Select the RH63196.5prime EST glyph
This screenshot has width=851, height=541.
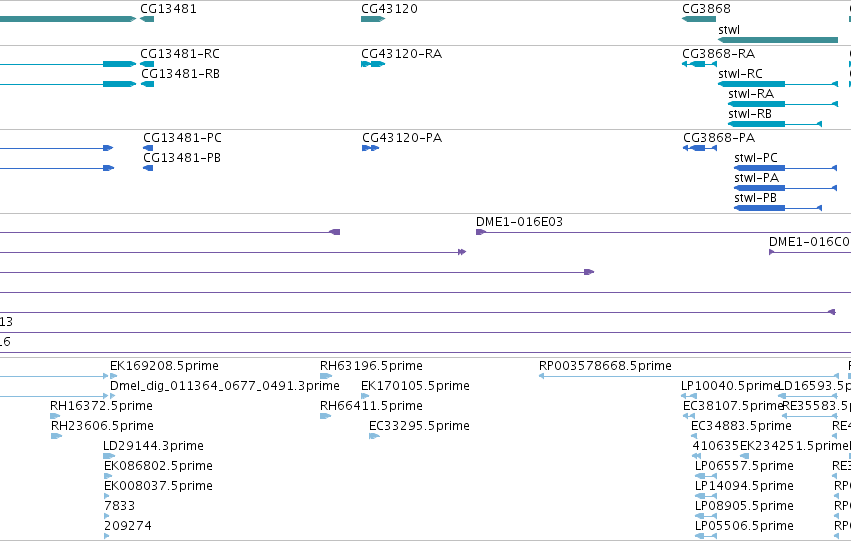pyautogui.click(x=326, y=376)
